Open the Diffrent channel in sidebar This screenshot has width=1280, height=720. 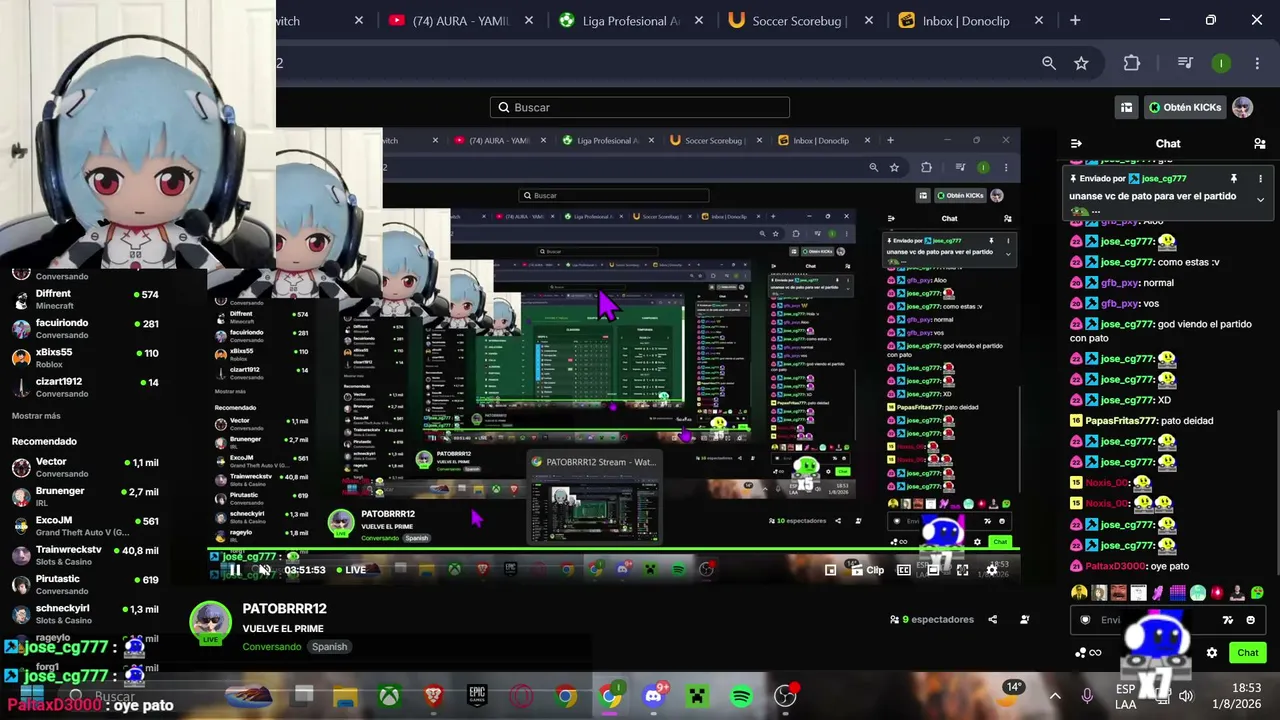click(85, 299)
